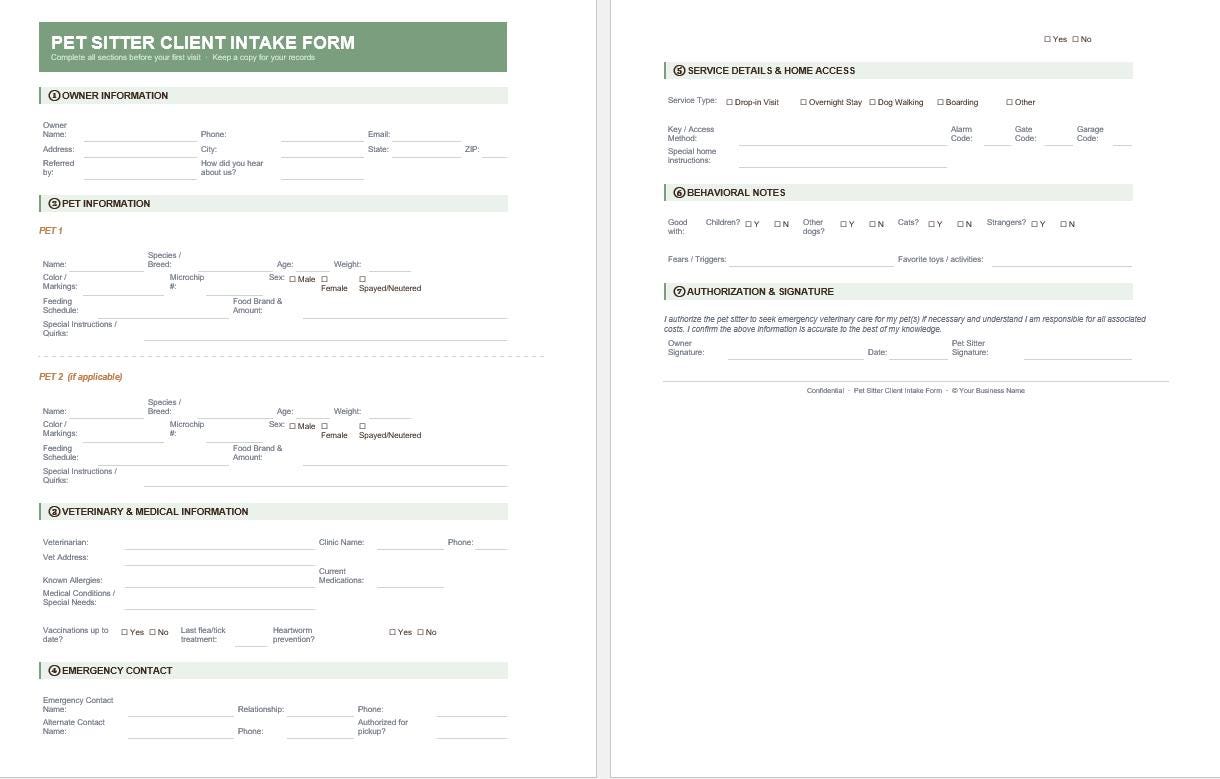
Task: Tick the Female checkbox under Pet 1
Action: [x=324, y=279]
